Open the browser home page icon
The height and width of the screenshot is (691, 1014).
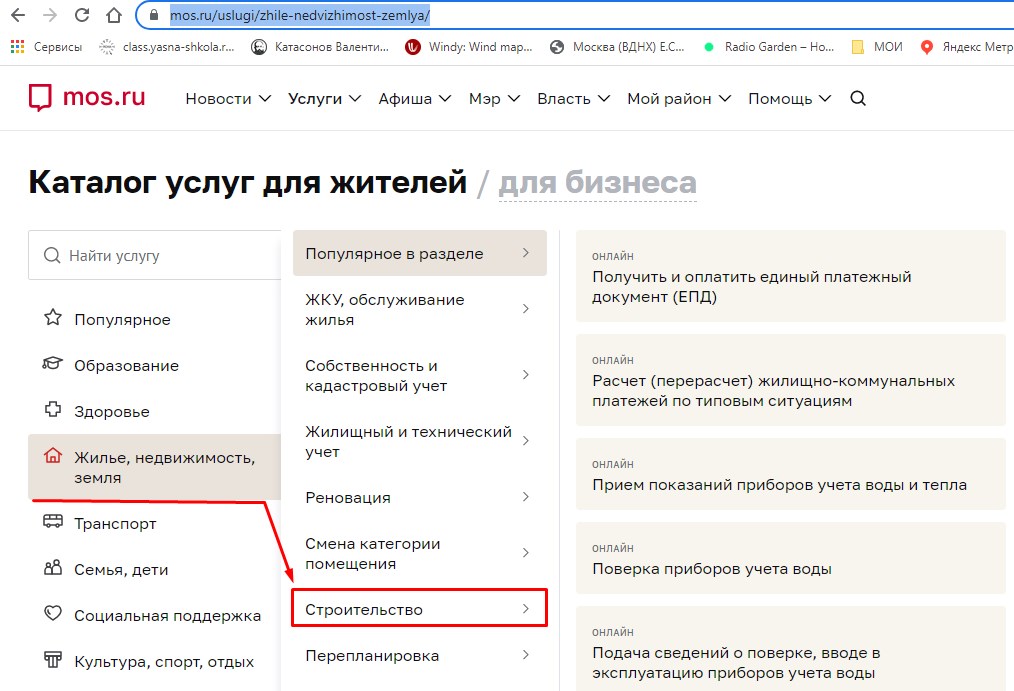point(114,15)
